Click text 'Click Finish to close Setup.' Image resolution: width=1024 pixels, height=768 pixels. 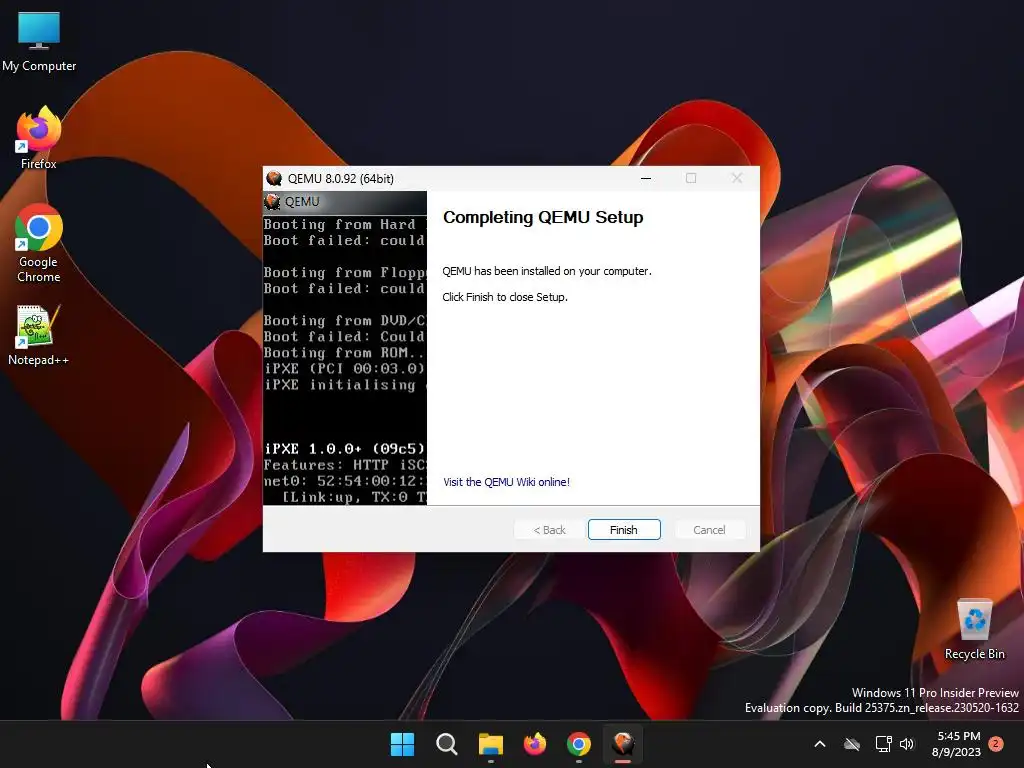(x=505, y=297)
